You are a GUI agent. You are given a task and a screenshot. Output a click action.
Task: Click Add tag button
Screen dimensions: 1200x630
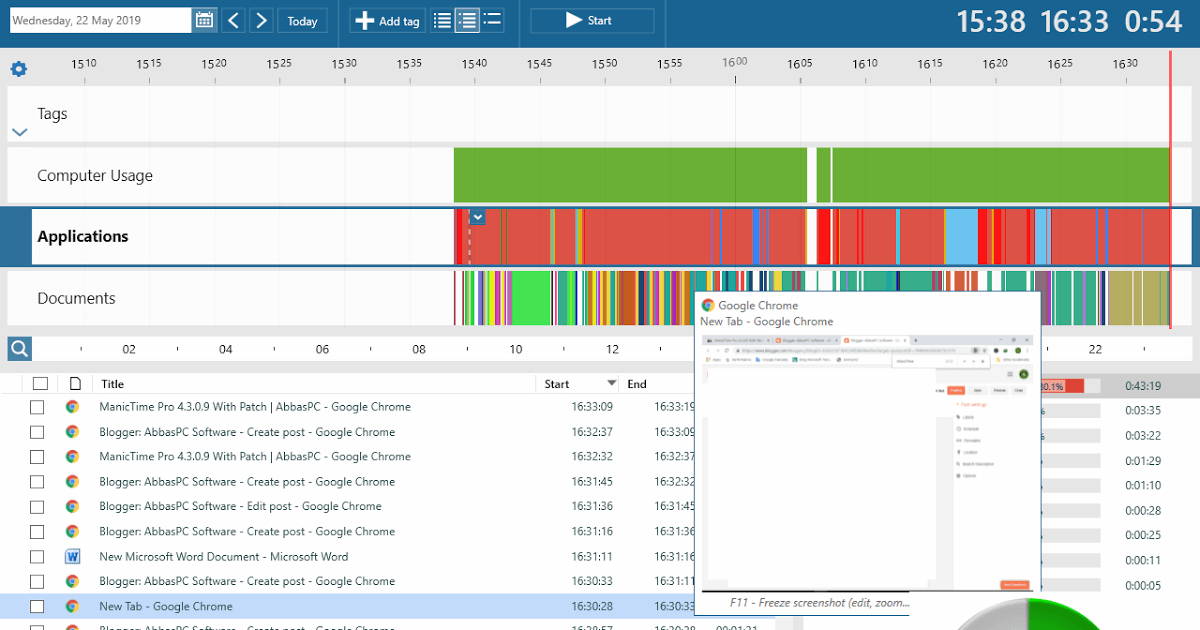(389, 20)
